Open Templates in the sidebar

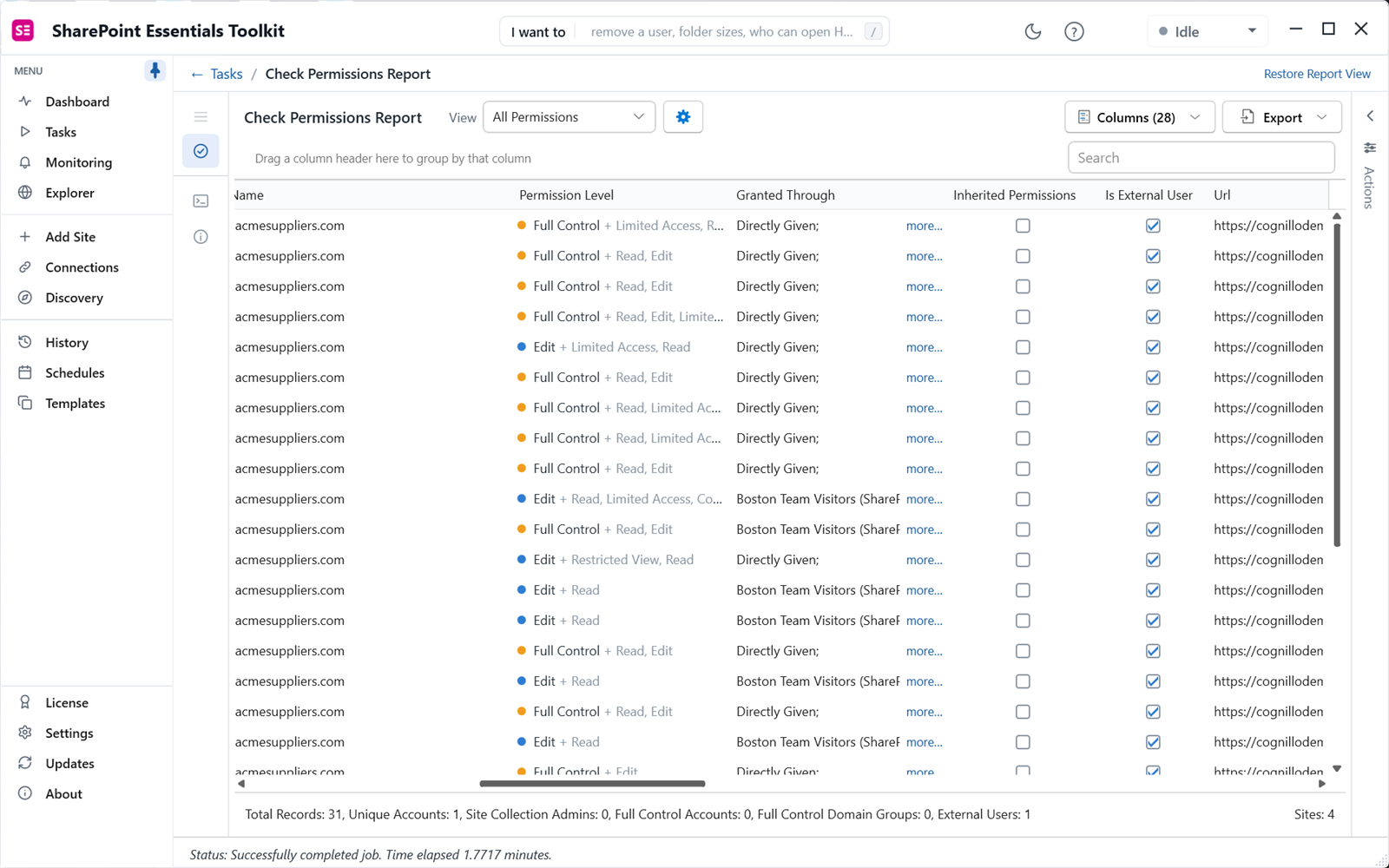coord(75,404)
